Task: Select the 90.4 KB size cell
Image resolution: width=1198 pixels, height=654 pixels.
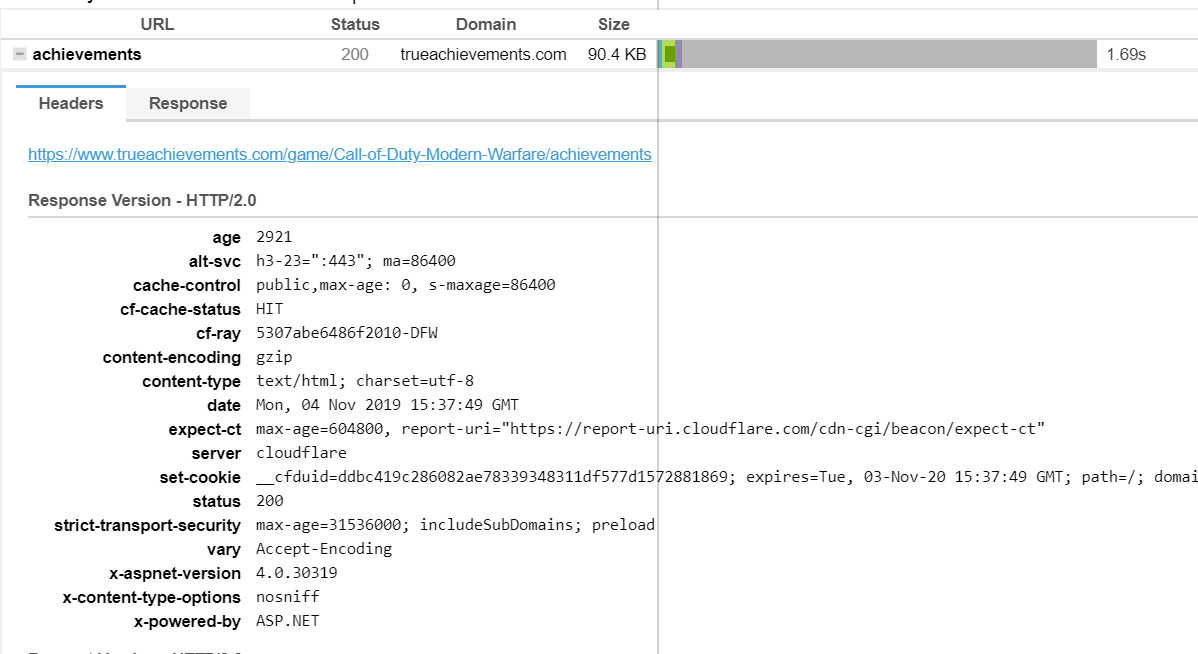Action: pos(617,54)
